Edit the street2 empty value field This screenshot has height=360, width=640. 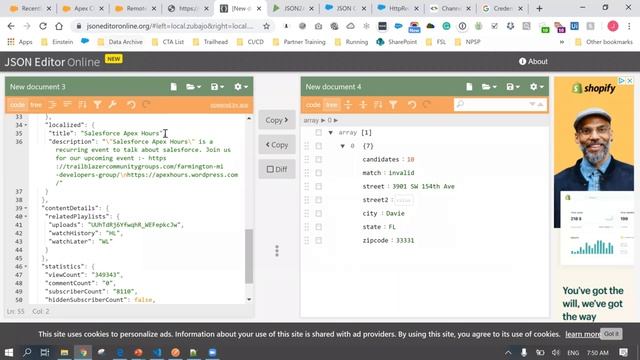click(403, 200)
